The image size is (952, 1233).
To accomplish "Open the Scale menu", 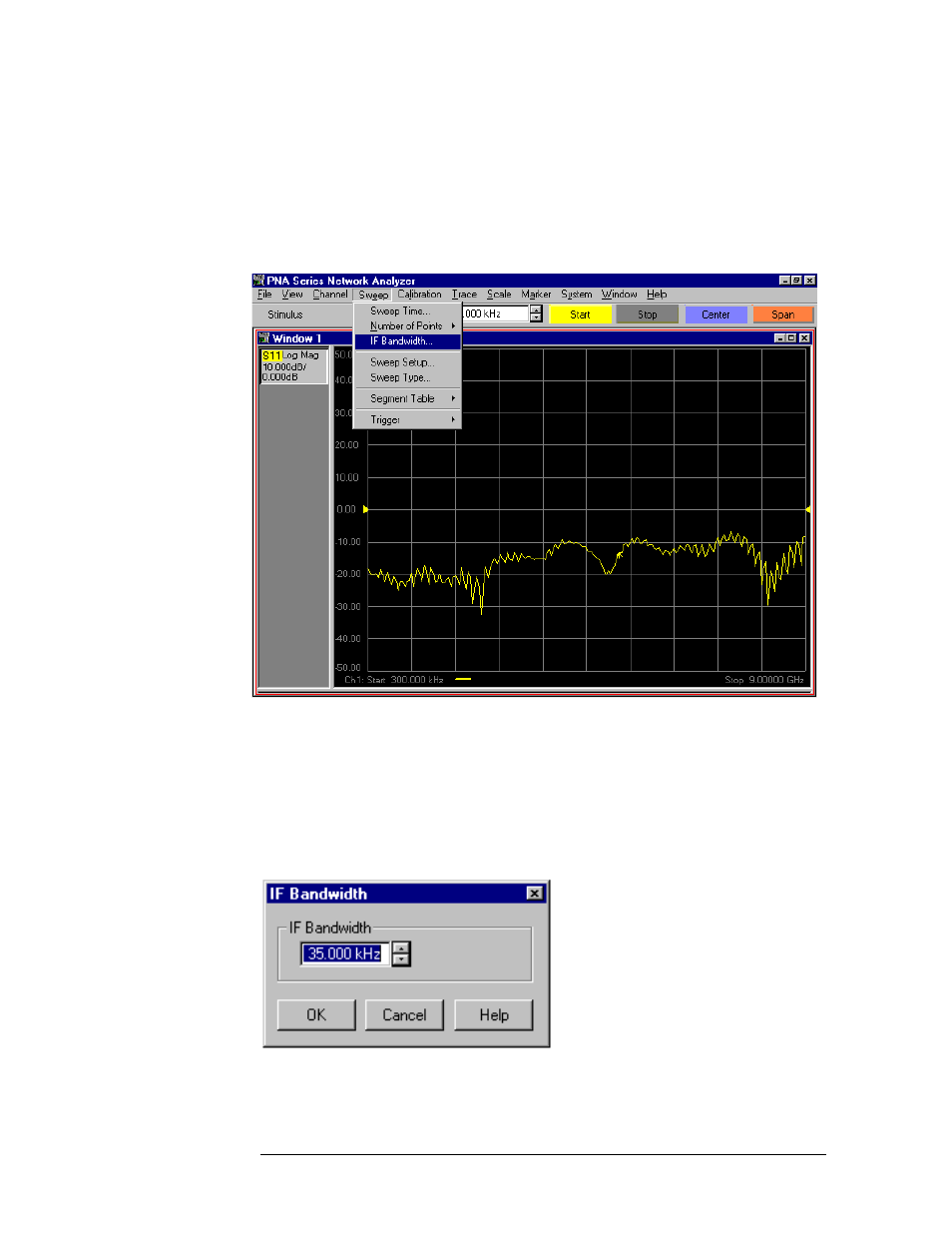I will click(x=499, y=295).
